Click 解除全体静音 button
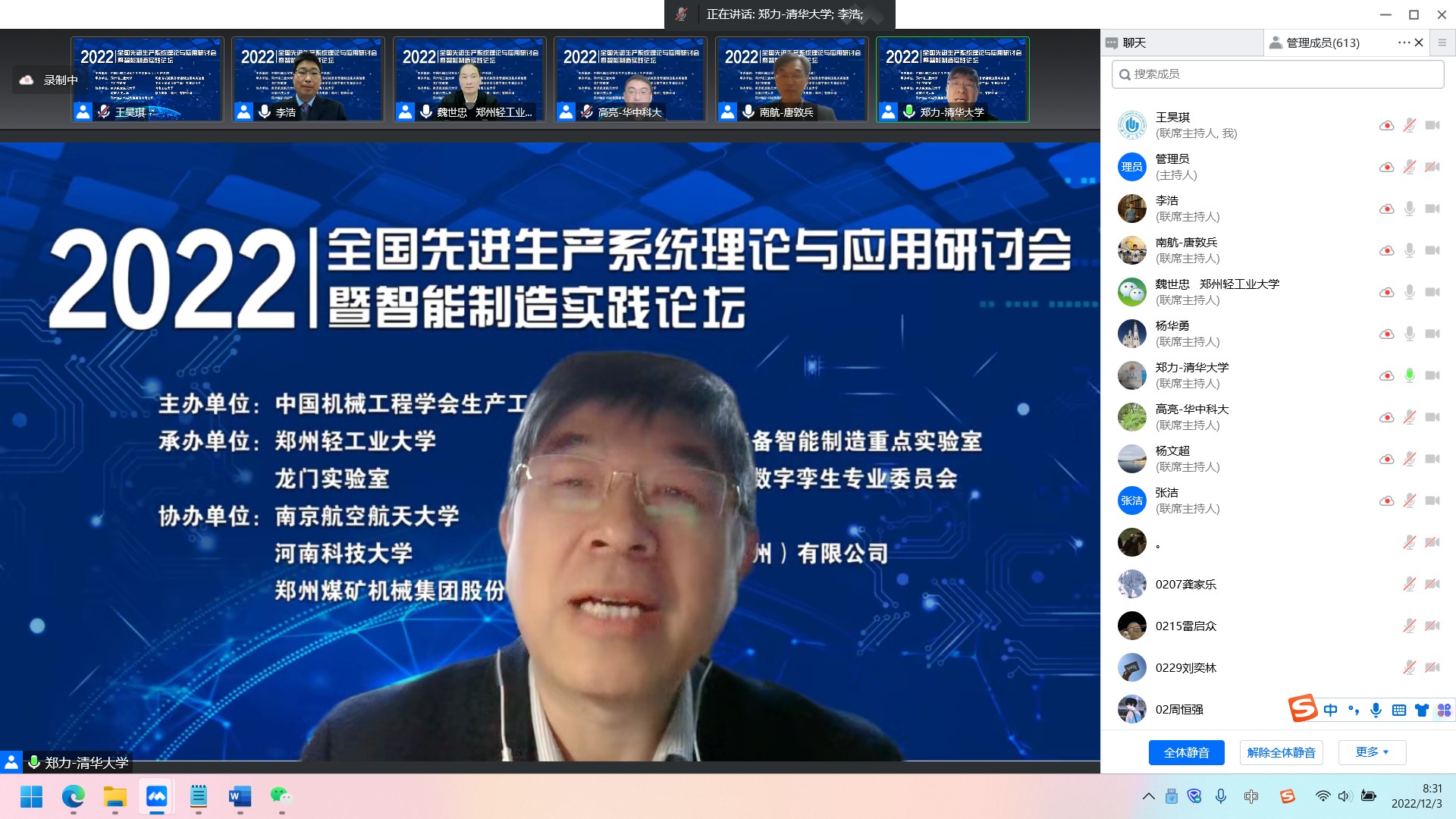This screenshot has height=819, width=1456. [1281, 752]
